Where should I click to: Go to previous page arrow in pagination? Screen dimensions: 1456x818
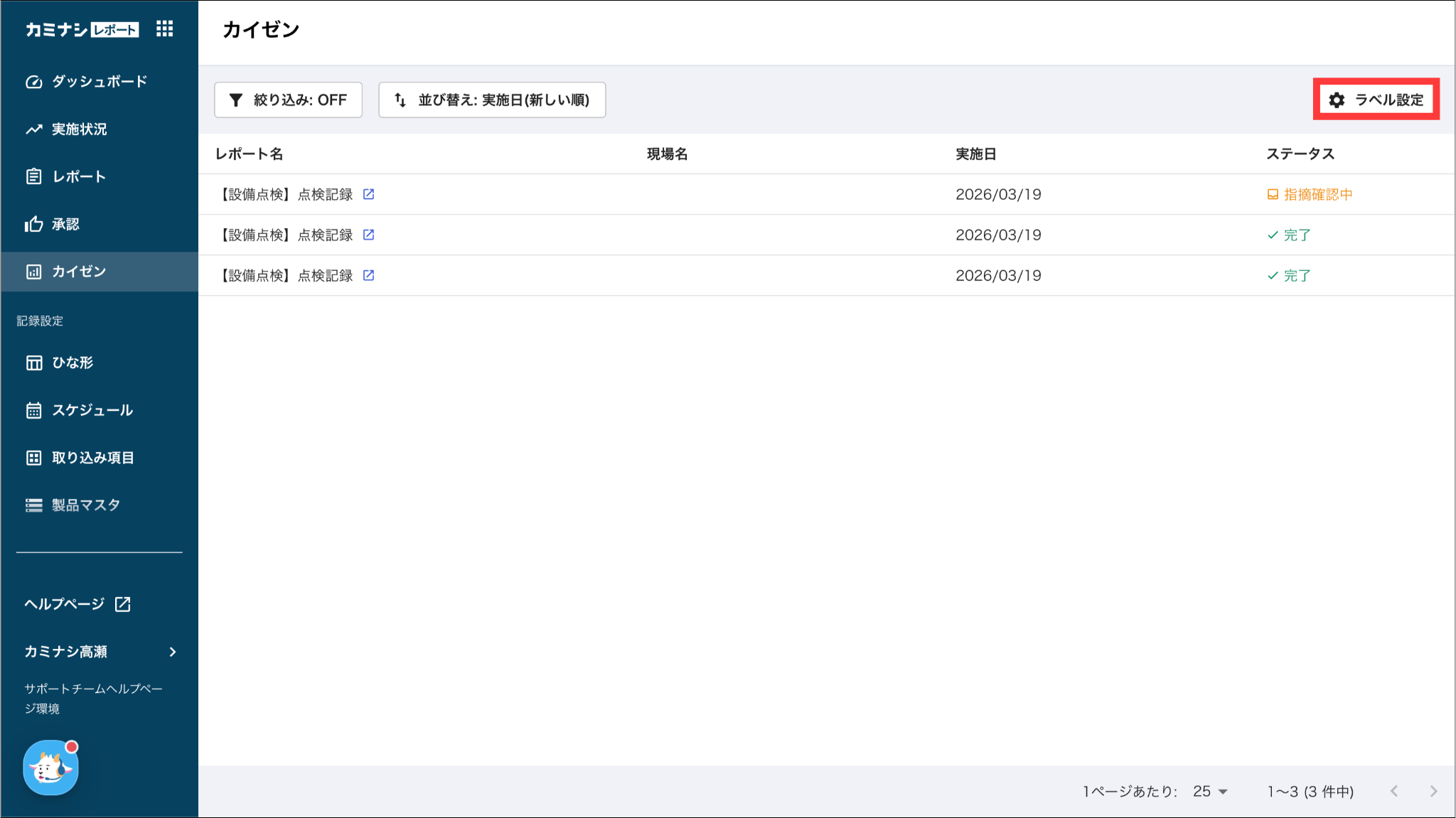1394,791
